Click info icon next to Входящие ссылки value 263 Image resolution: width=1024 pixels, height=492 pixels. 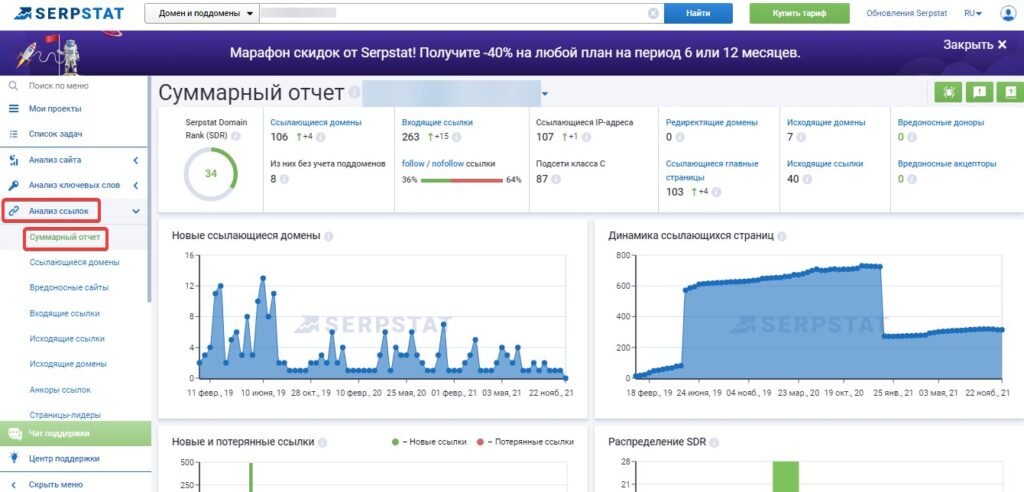pyautogui.click(x=456, y=137)
